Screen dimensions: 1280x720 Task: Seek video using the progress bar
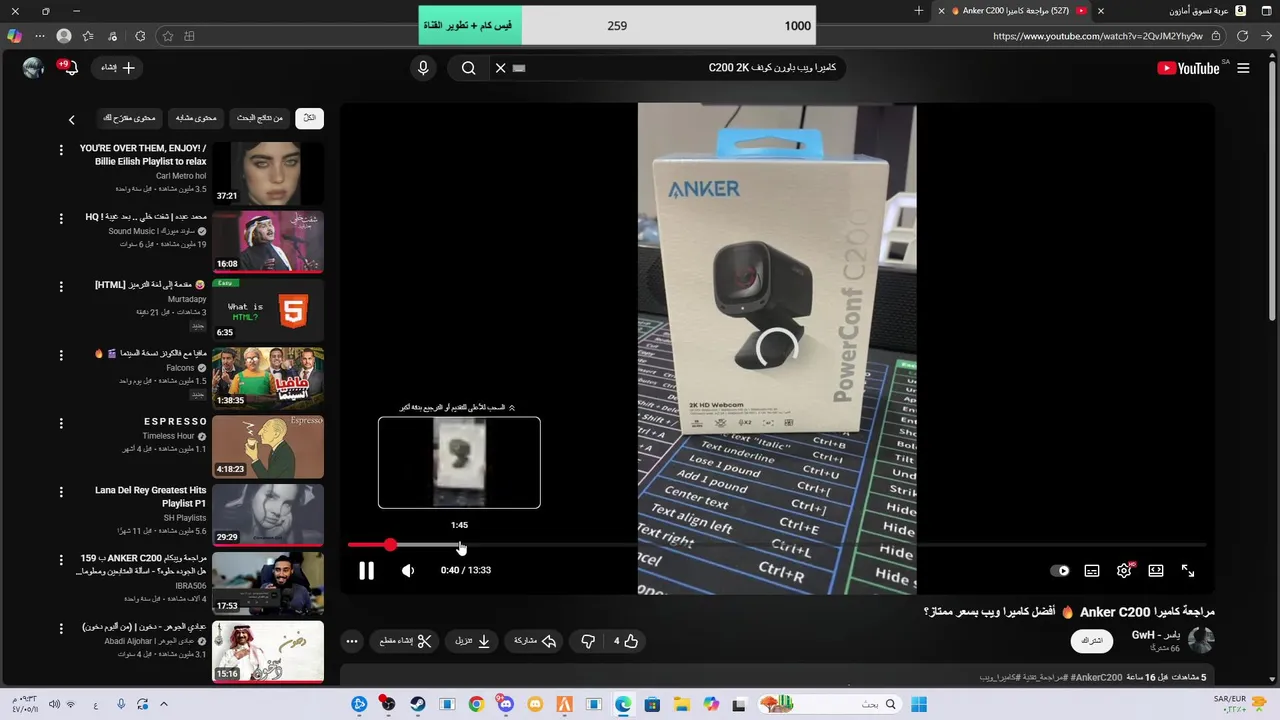(x=776, y=545)
